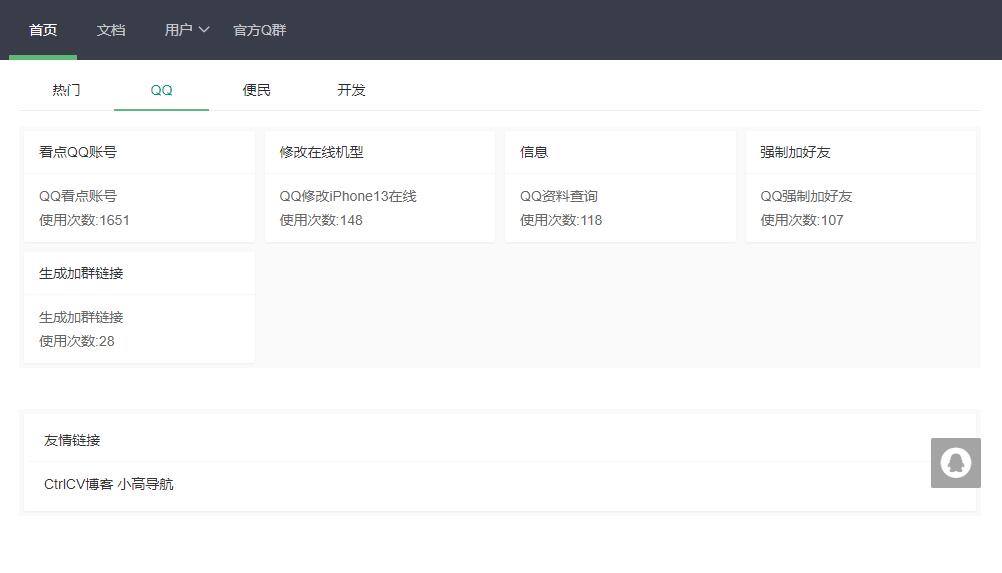1002x573 pixels.
Task: Click QQ修改iPhone13在线 tool entry
Action: point(348,196)
